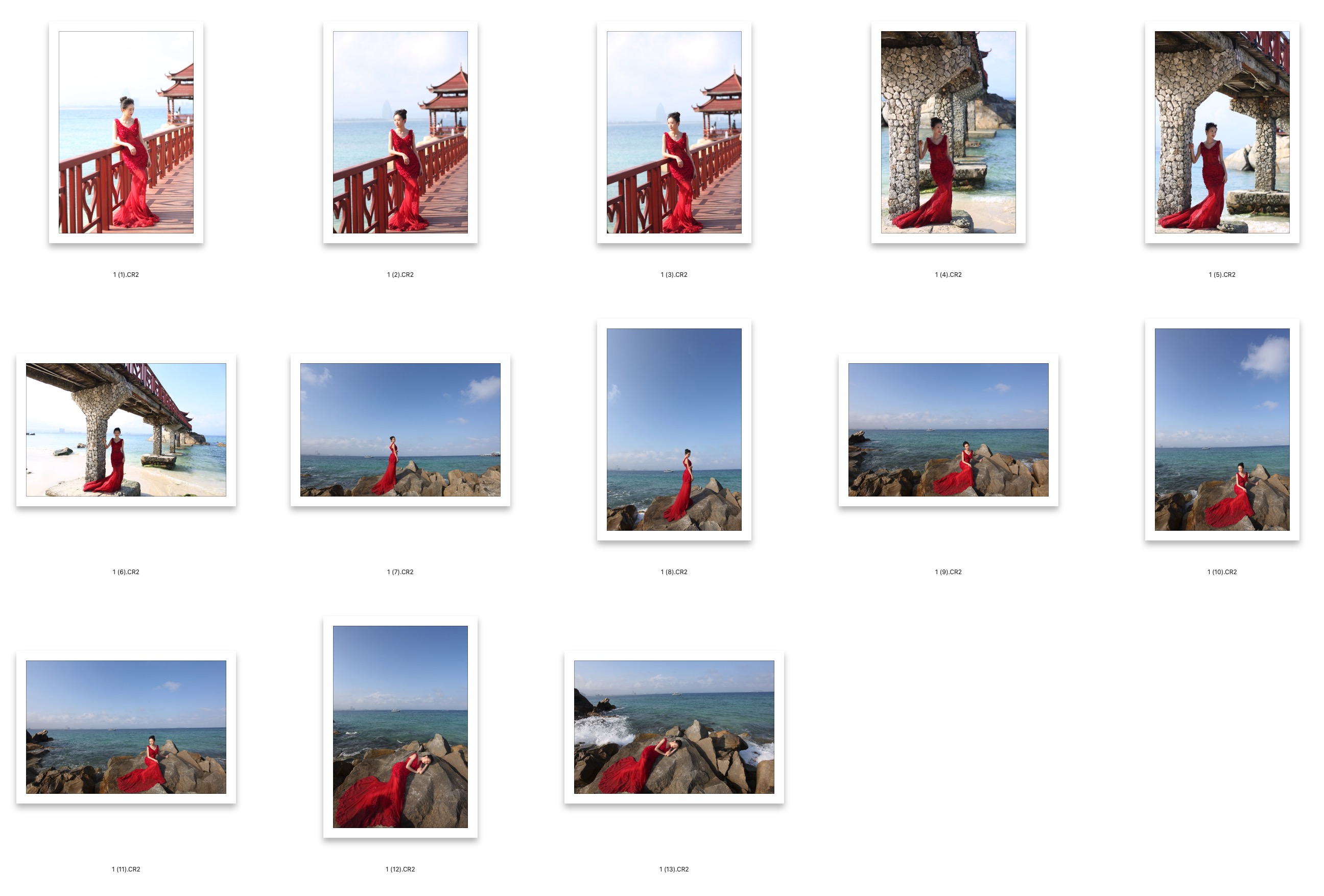This screenshot has width=1324, height=896.
Task: Click the filename label 1 (10).CR2
Action: tap(1222, 572)
